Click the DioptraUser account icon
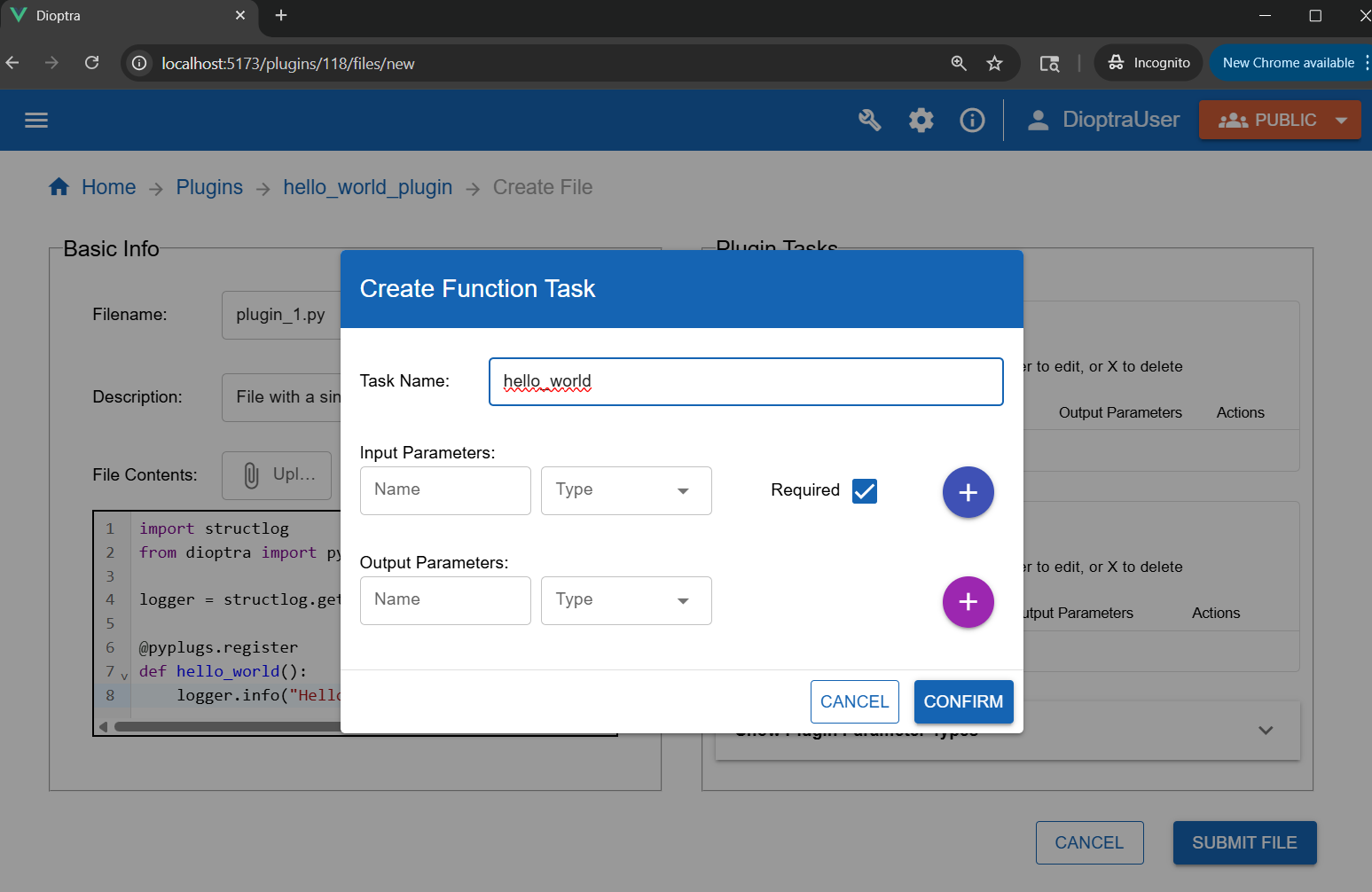The height and width of the screenshot is (892, 1372). tap(1038, 119)
